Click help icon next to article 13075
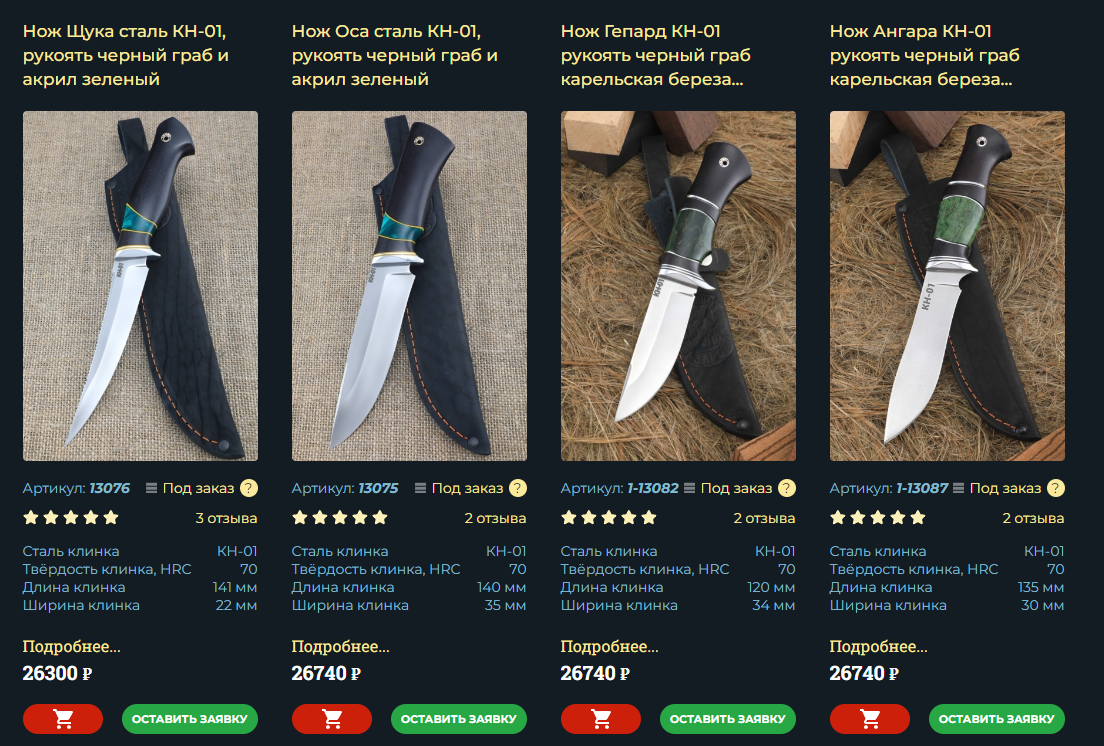Screen dimensions: 1104x746 click(x=518, y=488)
